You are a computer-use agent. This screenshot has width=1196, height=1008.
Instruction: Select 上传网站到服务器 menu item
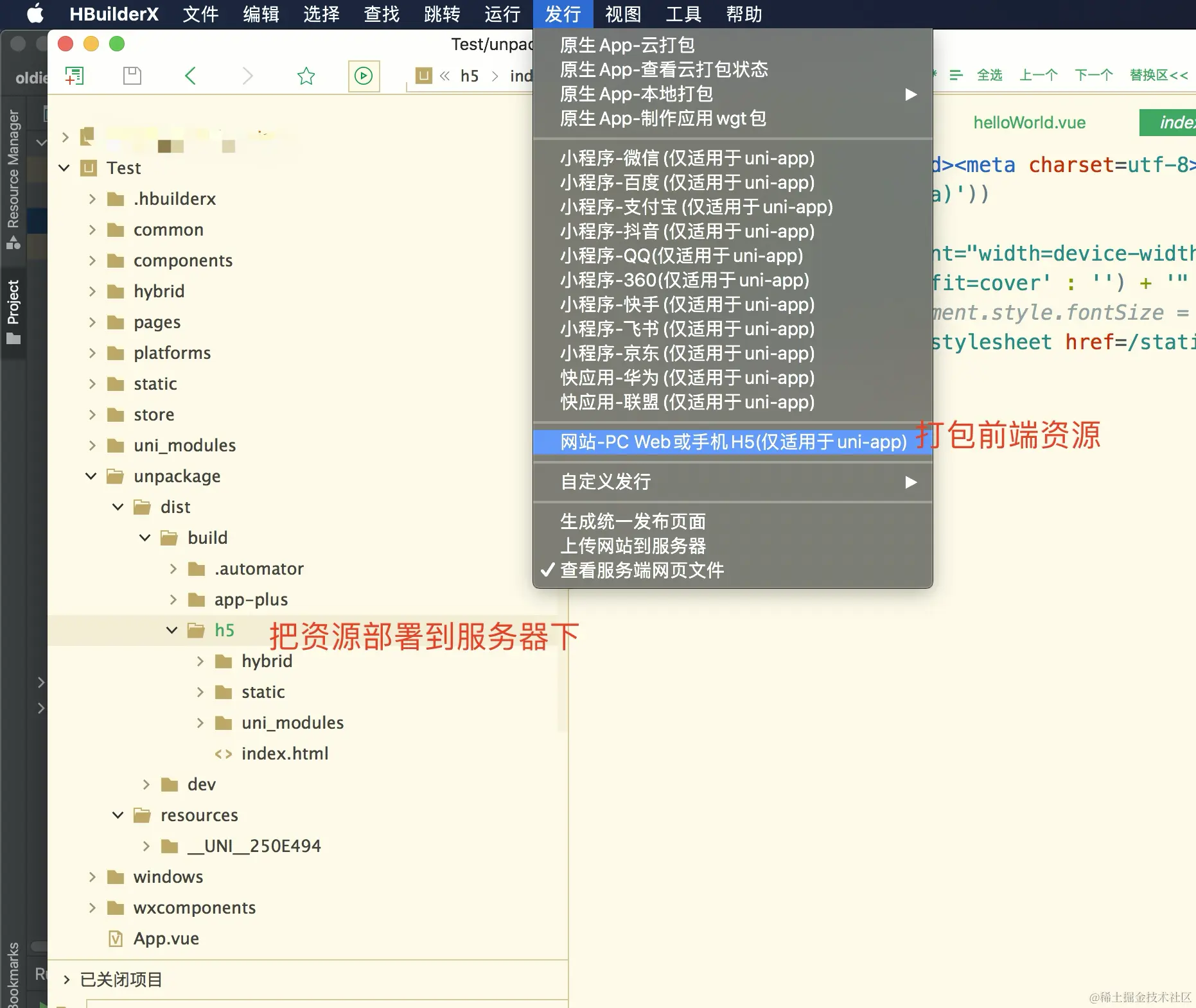[732, 546]
